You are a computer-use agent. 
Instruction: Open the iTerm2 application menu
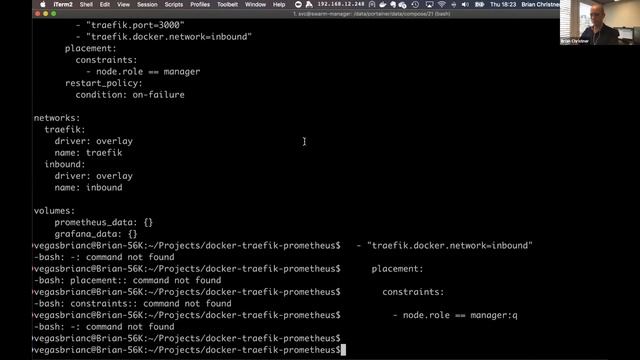click(63, 4)
